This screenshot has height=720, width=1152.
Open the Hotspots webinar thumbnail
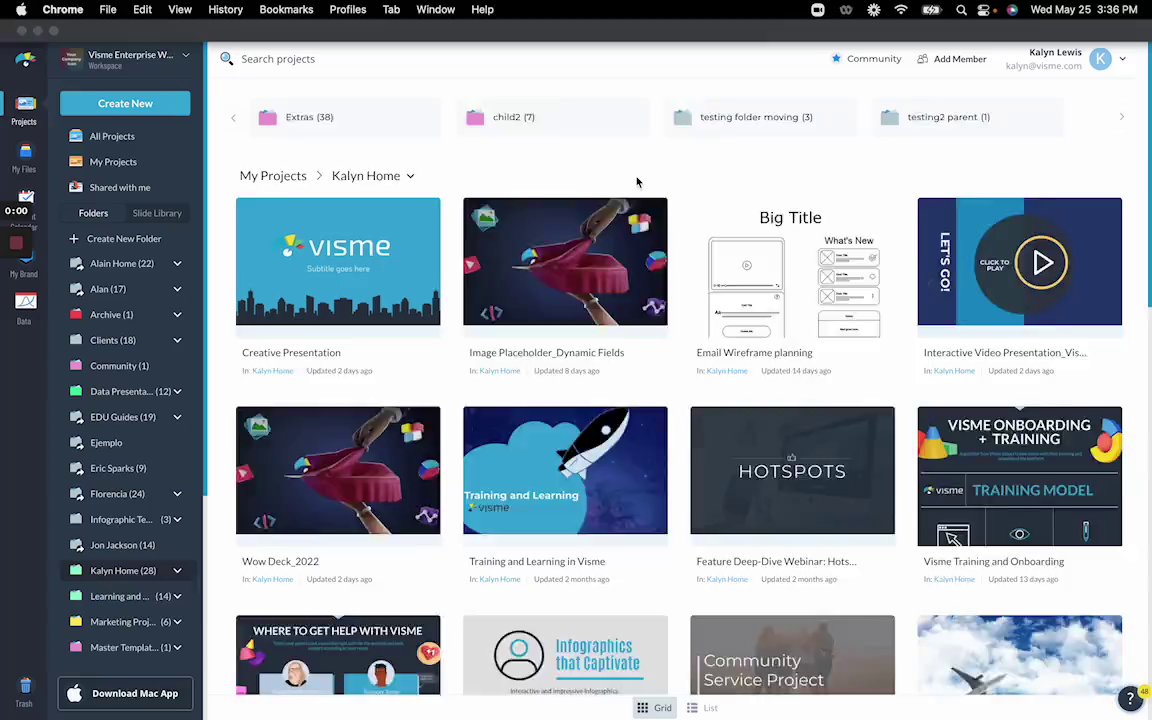coord(792,470)
